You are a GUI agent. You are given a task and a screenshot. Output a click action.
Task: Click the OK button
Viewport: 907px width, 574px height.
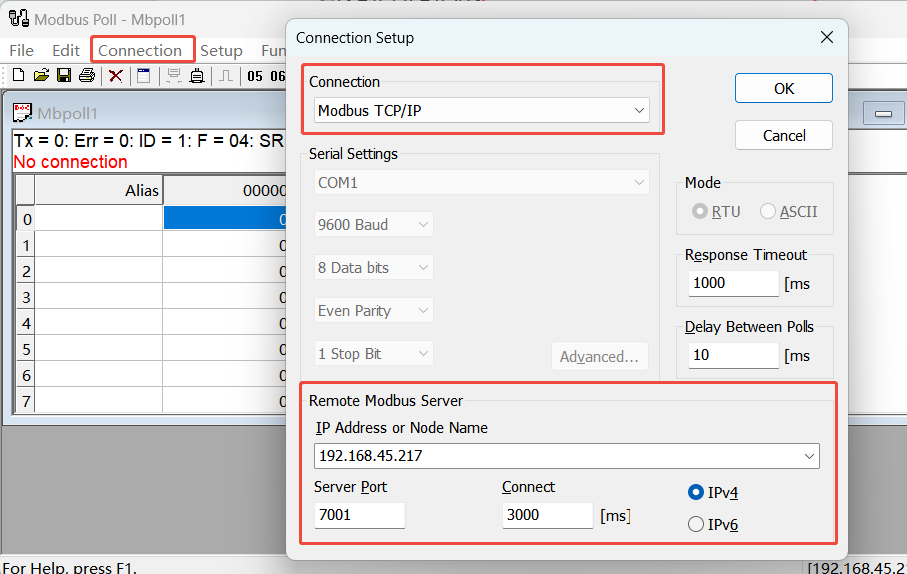[x=784, y=89]
